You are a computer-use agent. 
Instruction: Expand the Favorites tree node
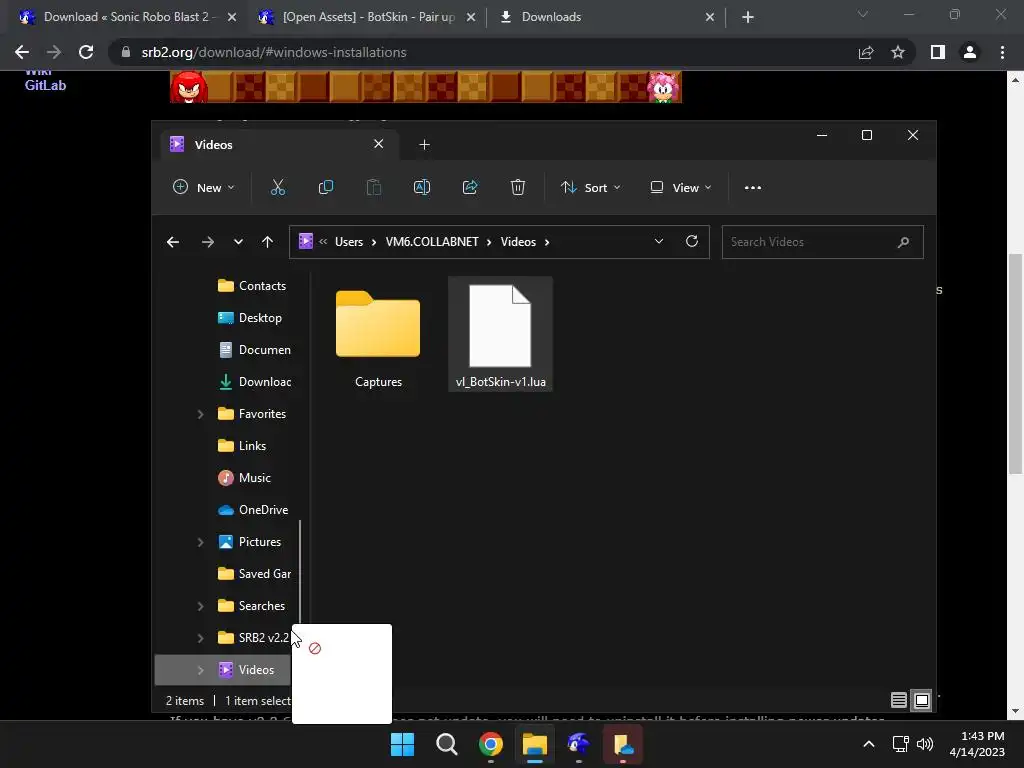point(200,414)
